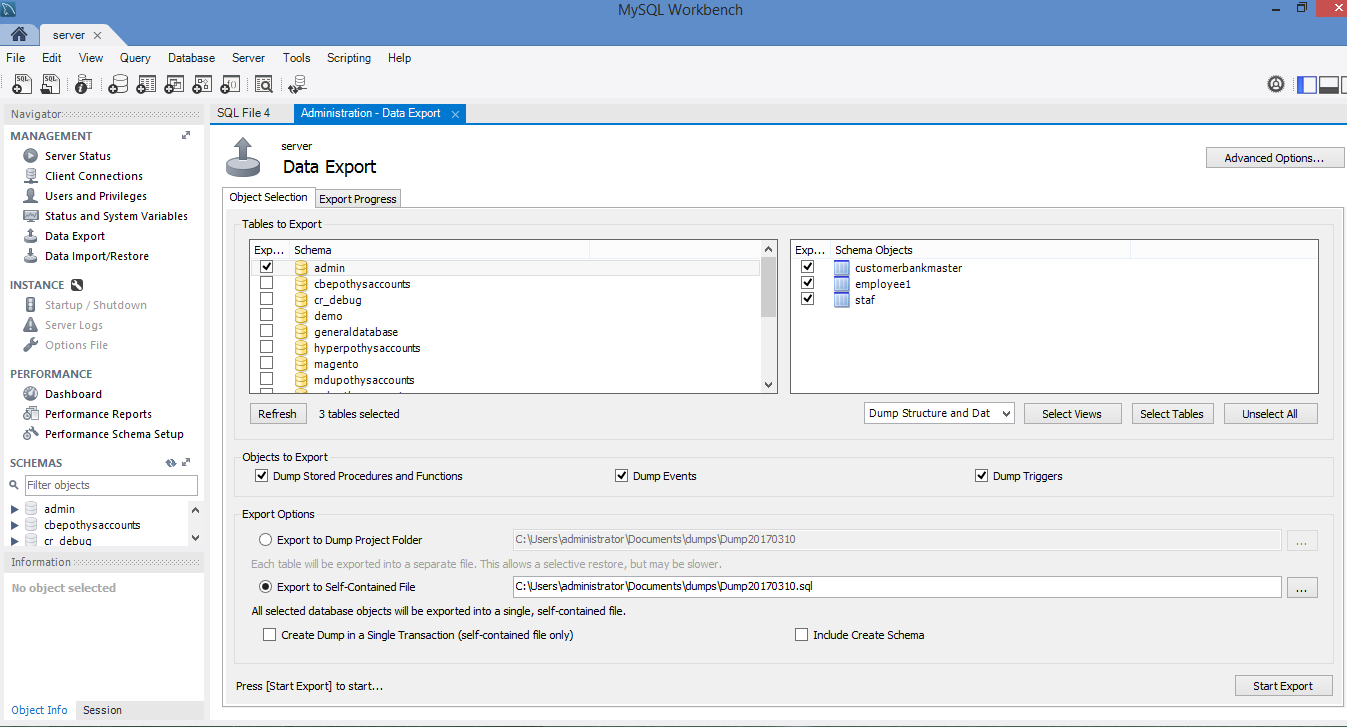Click the Server Status play icon
The image size is (1347, 727).
[30, 156]
